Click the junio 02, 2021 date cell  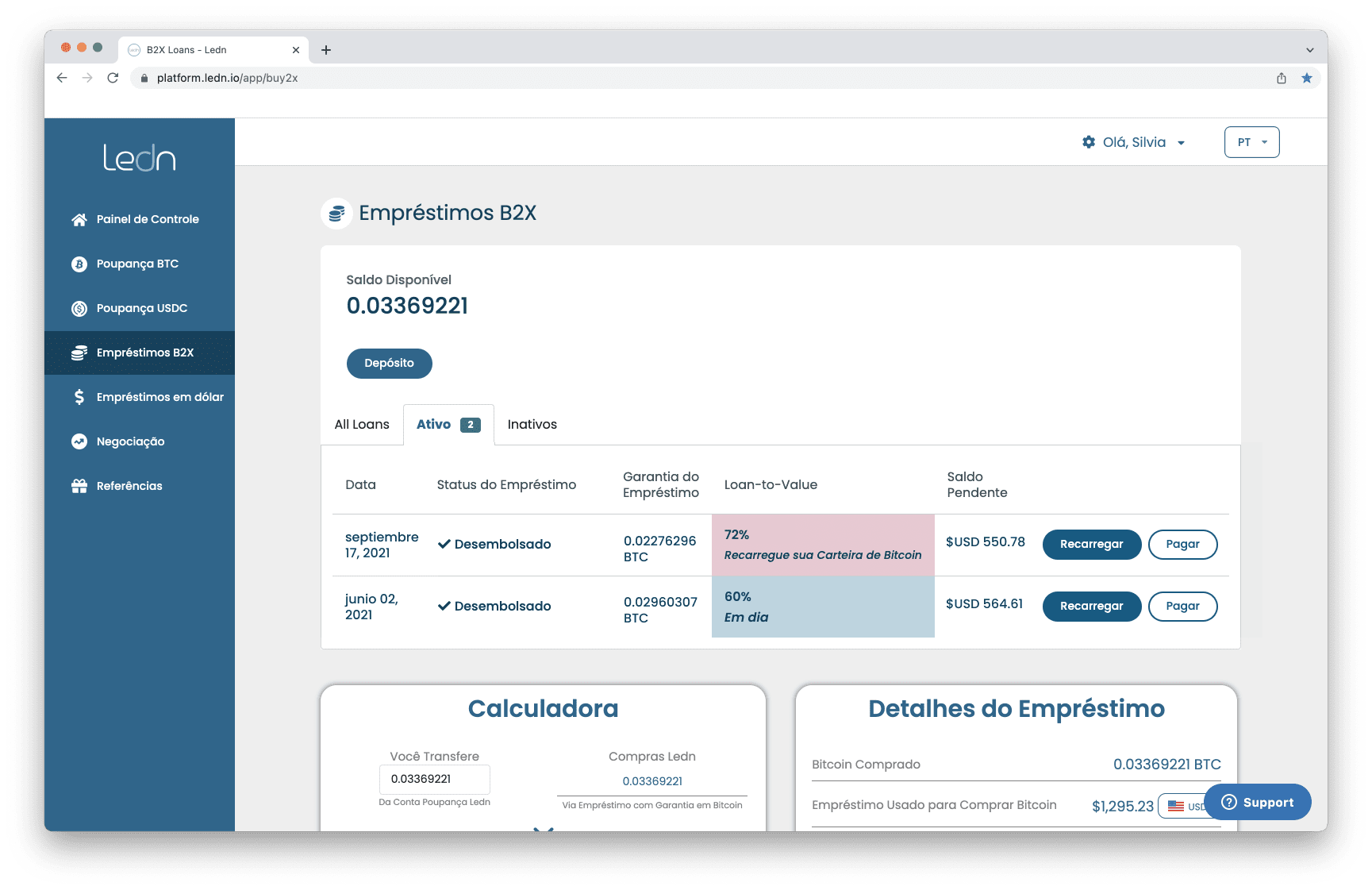371,607
